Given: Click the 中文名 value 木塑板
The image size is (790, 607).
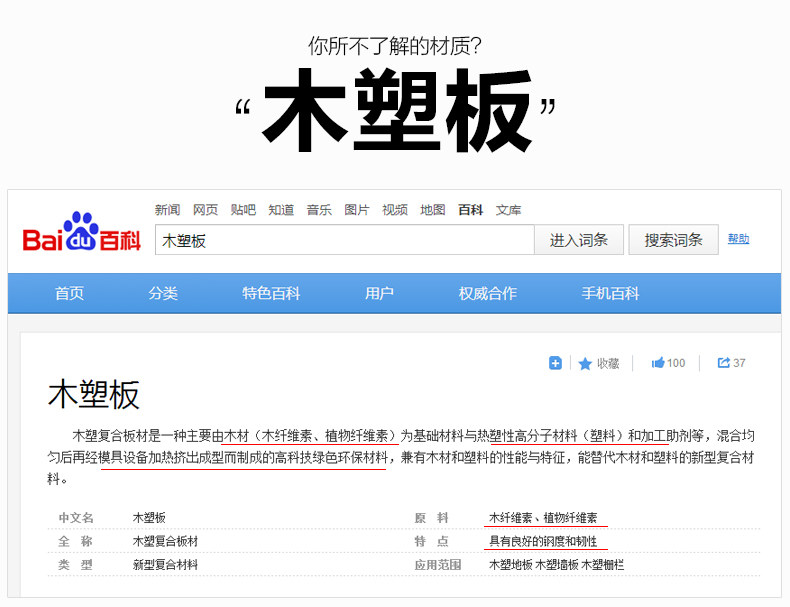Looking at the screenshot, I should [x=149, y=518].
